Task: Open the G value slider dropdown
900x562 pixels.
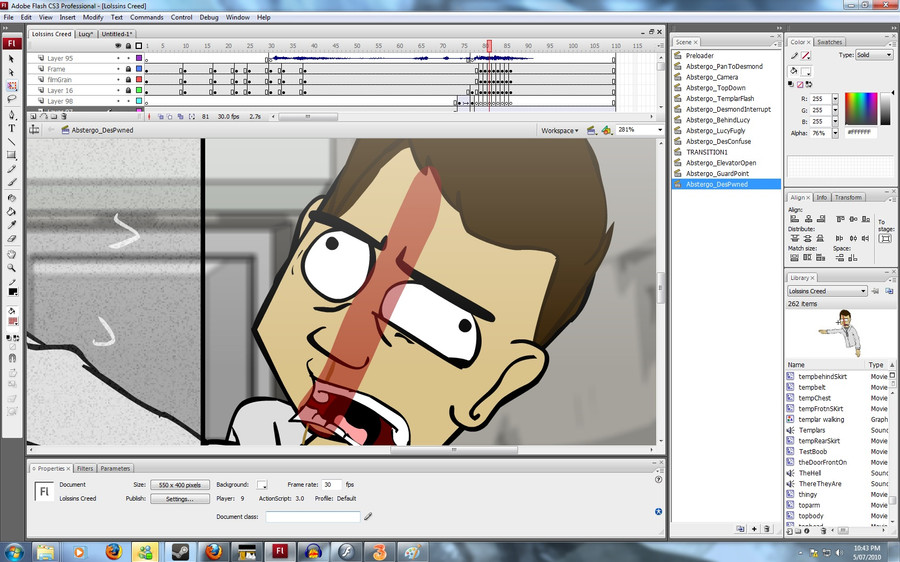Action: tap(835, 110)
